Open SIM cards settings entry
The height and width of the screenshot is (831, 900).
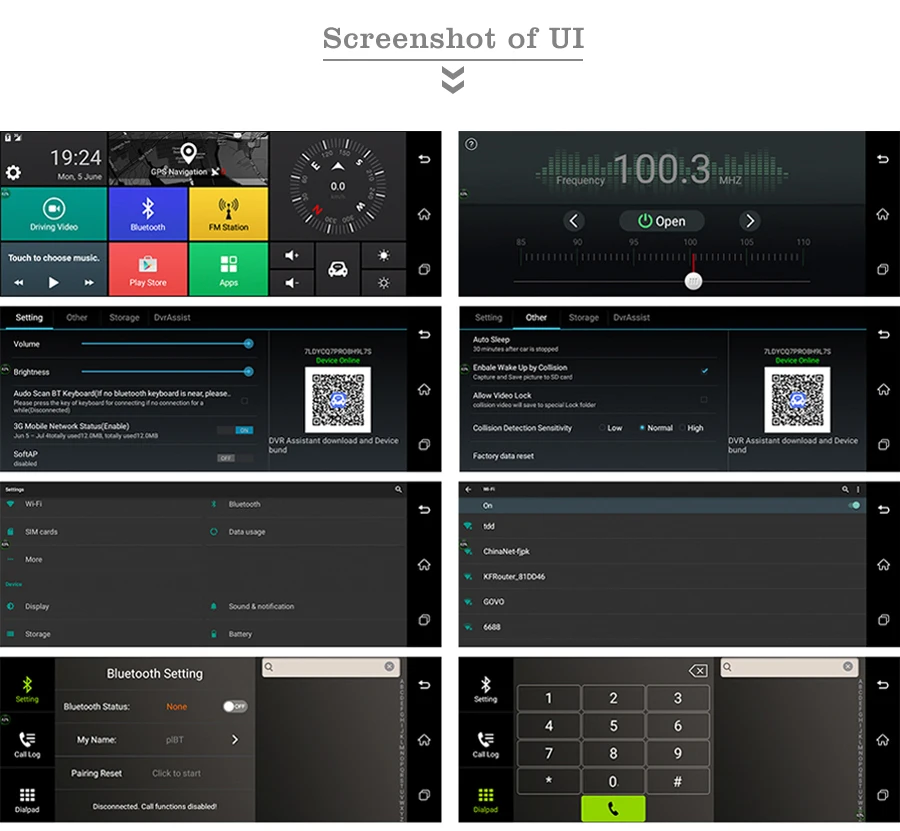click(103, 532)
